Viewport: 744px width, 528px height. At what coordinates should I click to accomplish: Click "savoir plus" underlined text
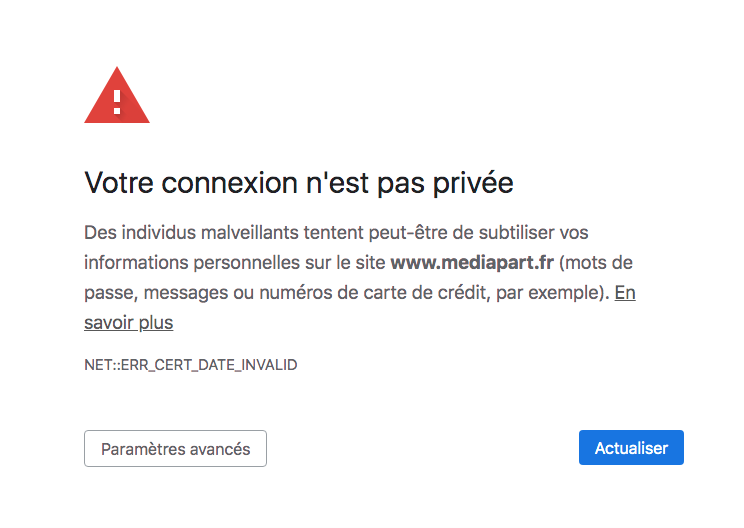tap(129, 323)
